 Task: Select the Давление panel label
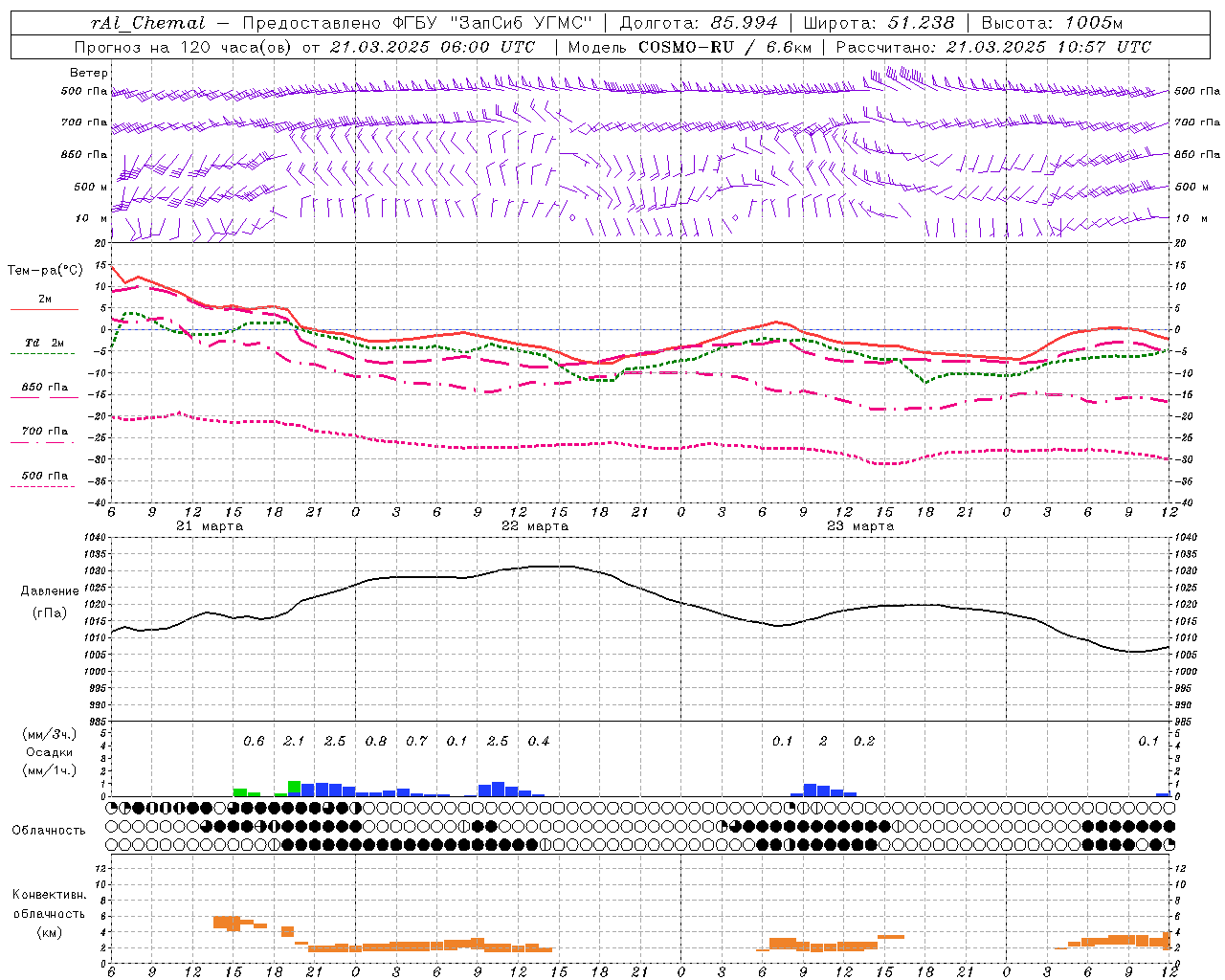tap(50, 591)
